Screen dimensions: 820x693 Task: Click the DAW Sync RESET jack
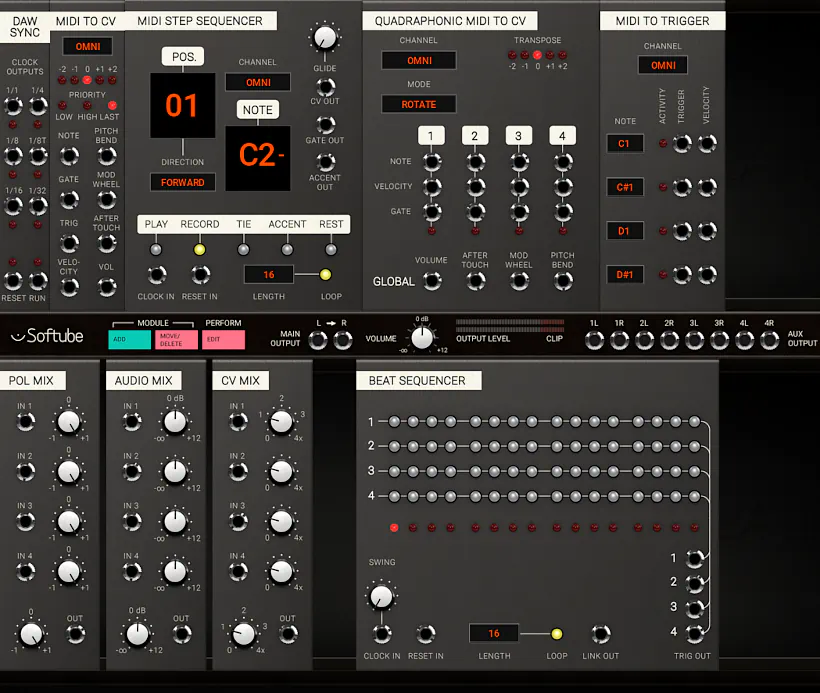pyautogui.click(x=13, y=281)
